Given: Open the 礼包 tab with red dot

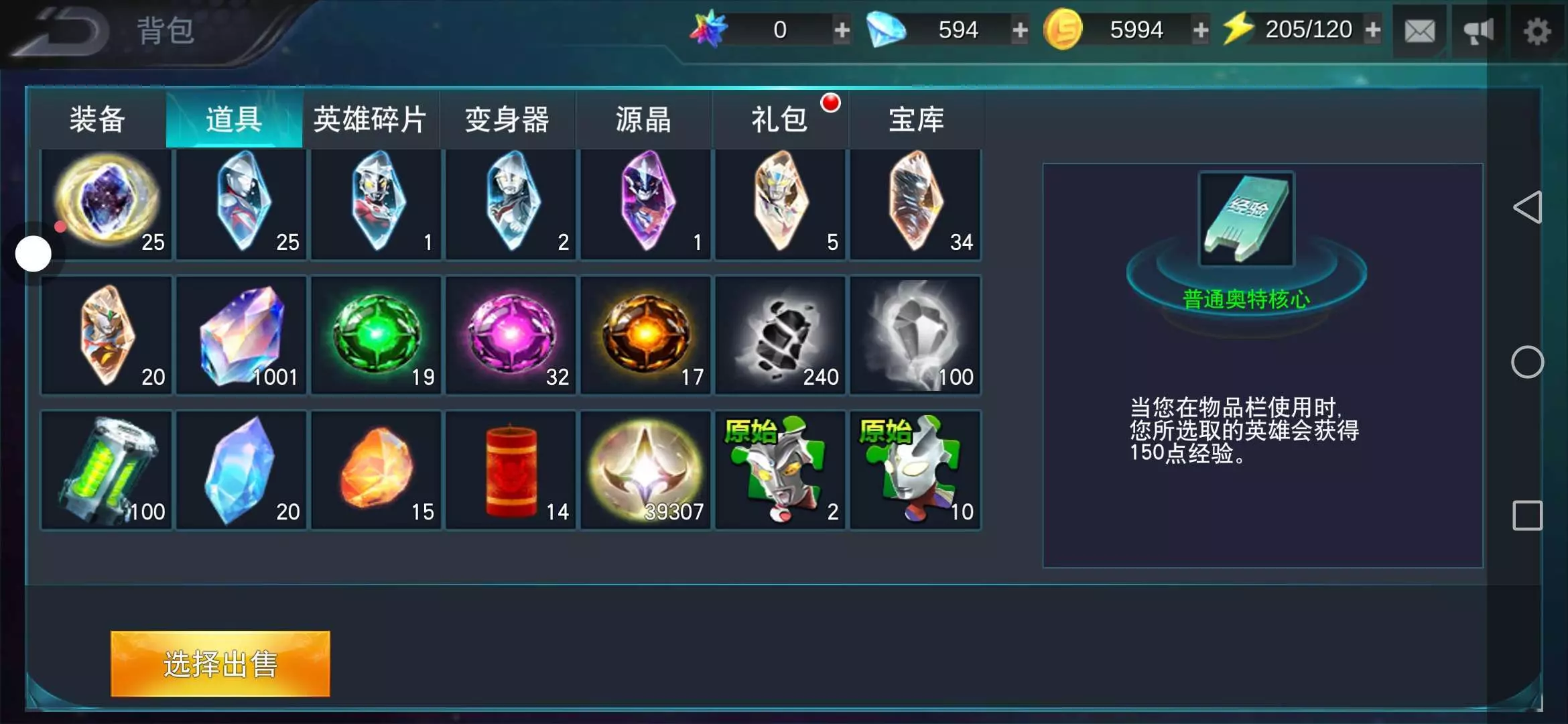Looking at the screenshot, I should pos(780,119).
